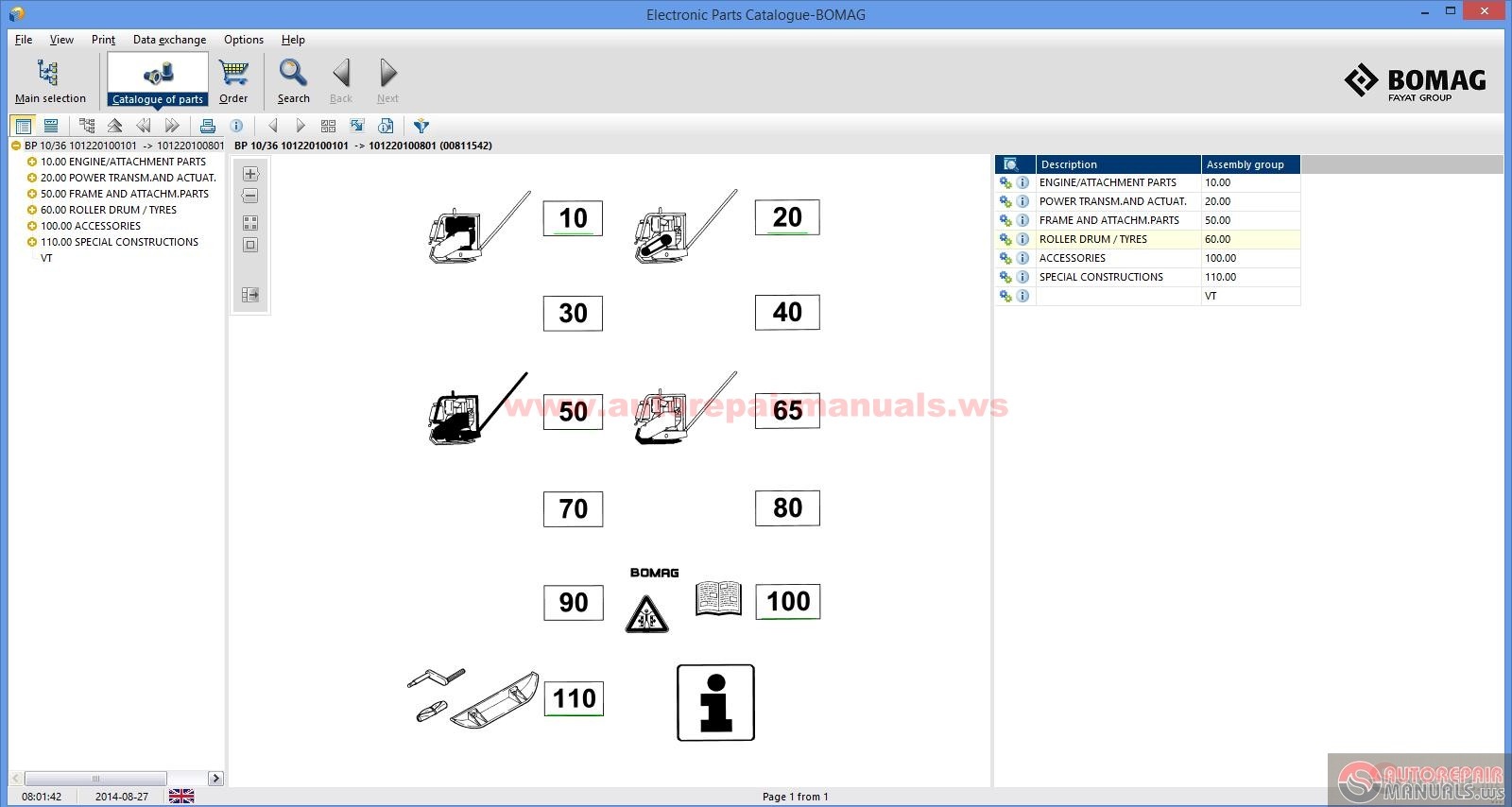
Task: Sort by Description column header
Action: [x=1118, y=164]
